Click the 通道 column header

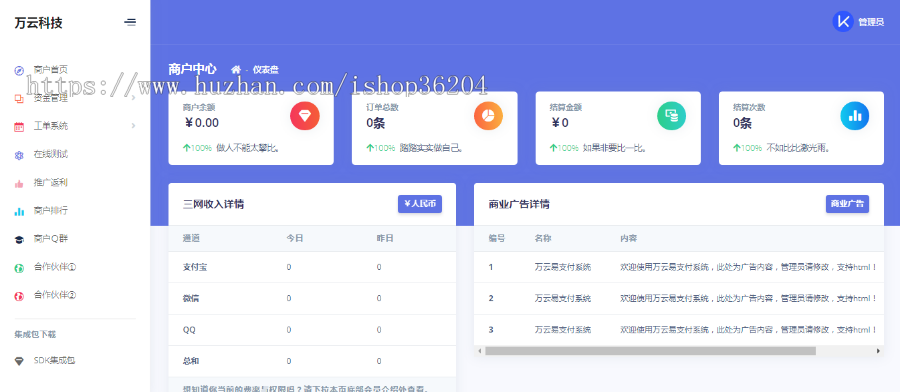tap(191, 238)
